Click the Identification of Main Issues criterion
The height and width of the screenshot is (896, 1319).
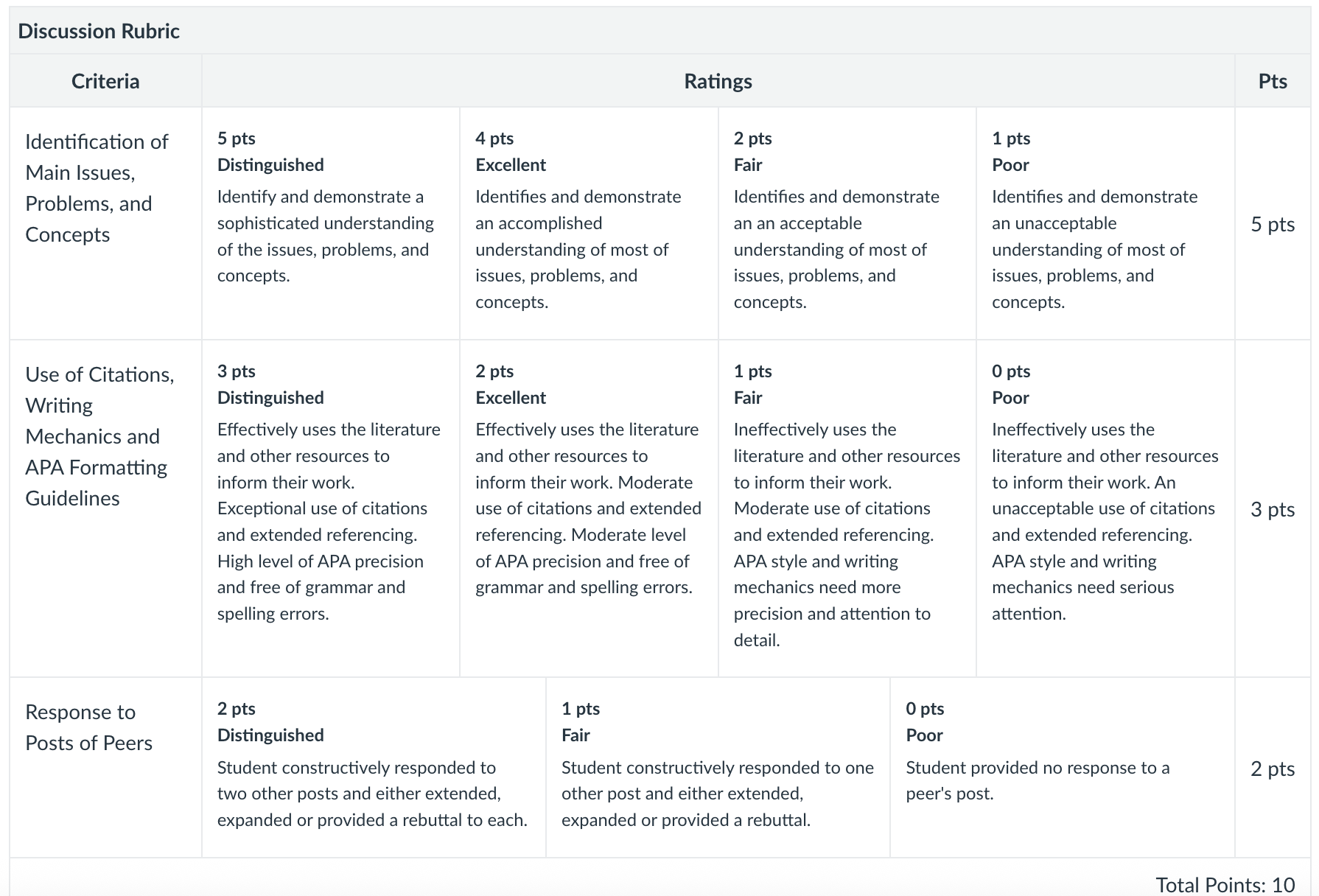(97, 188)
